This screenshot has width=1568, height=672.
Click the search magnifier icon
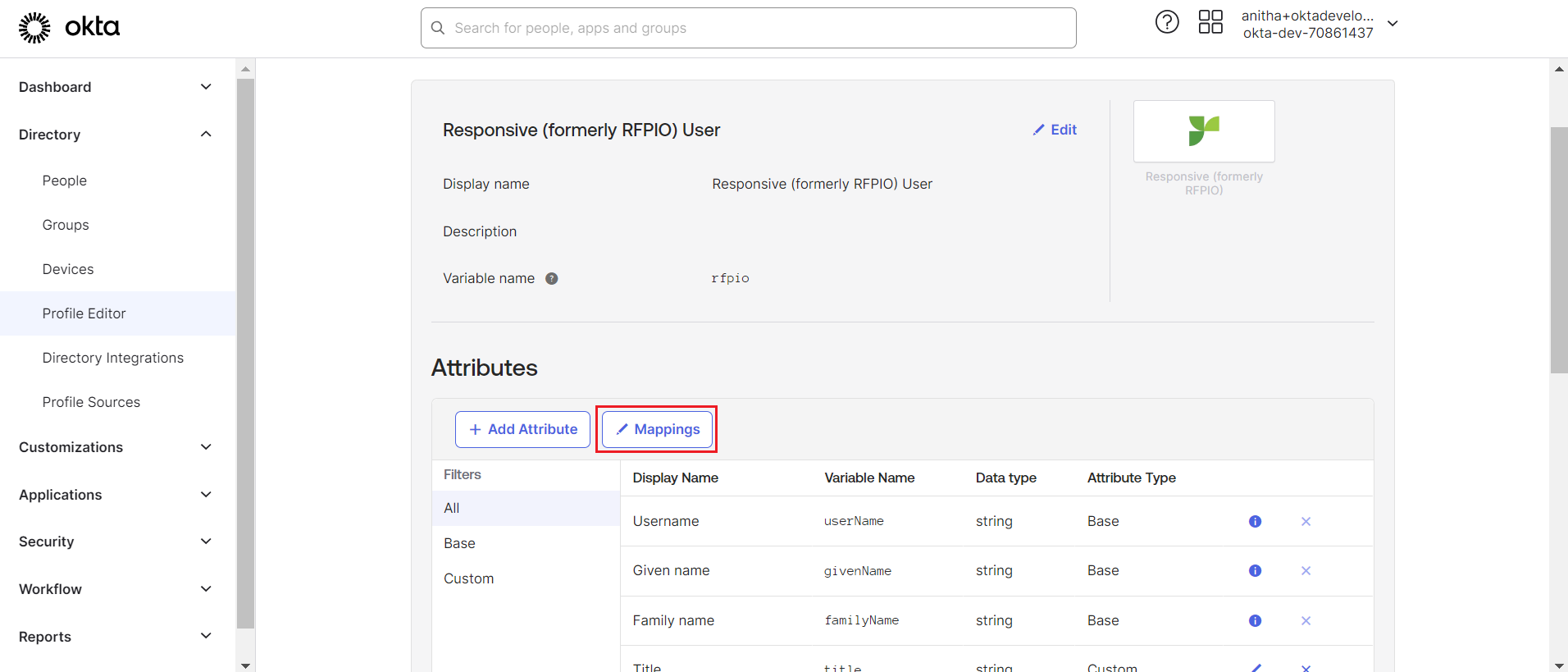438,28
